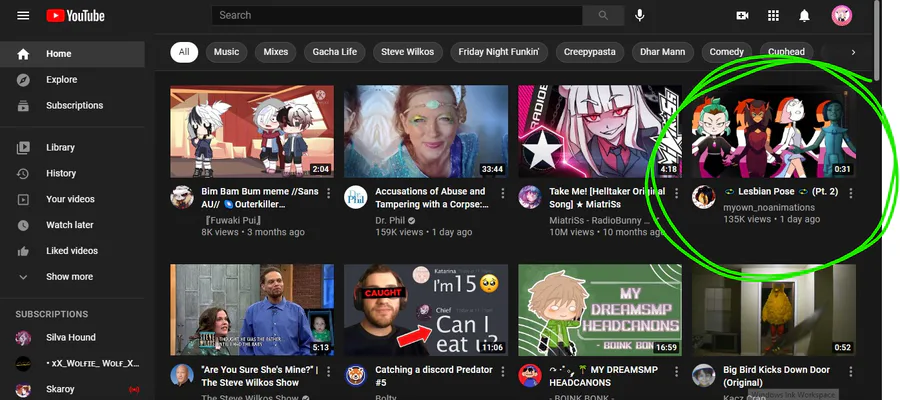This screenshot has width=900, height=400.
Task: Open the Take Me! Helltaker thumbnail
Action: coord(600,131)
